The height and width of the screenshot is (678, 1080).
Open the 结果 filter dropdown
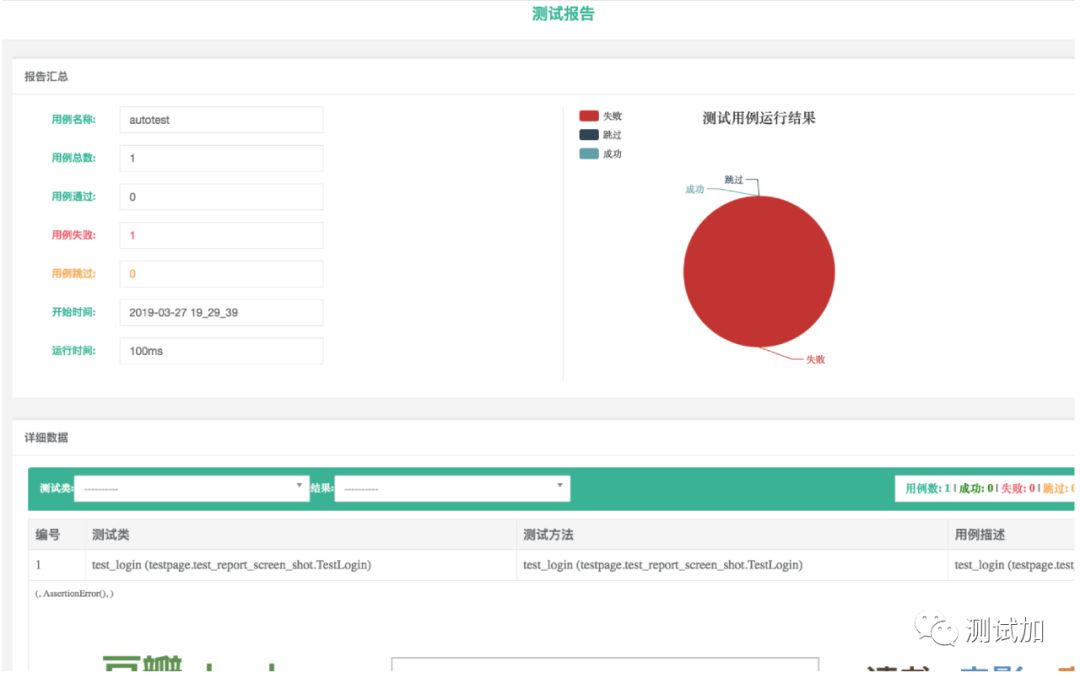click(x=450, y=487)
